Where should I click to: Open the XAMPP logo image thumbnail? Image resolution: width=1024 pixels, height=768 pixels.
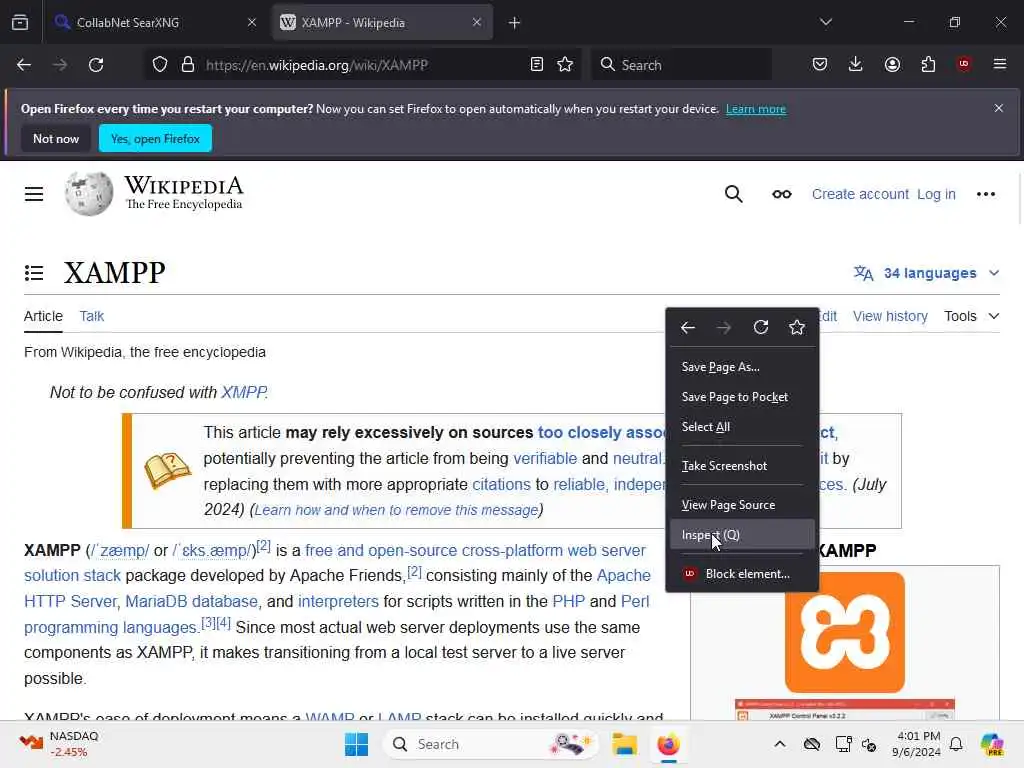click(x=845, y=633)
